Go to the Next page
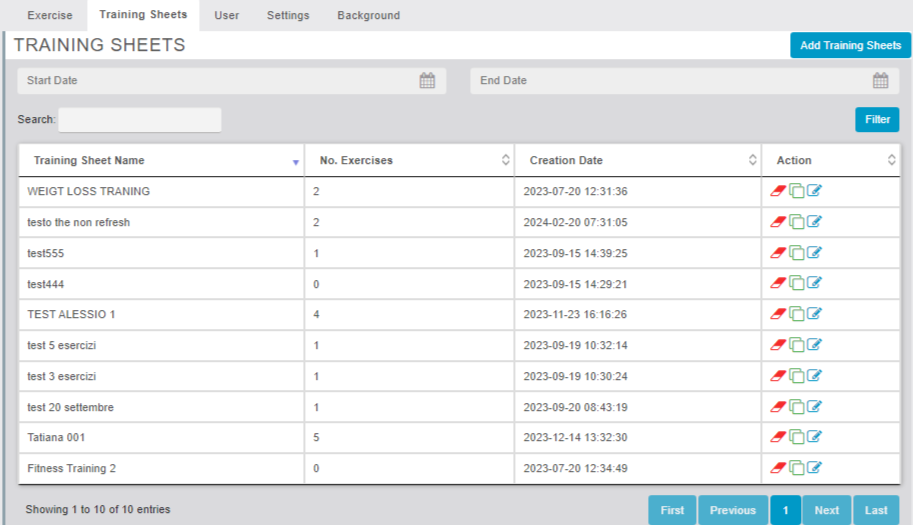 [x=826, y=510]
